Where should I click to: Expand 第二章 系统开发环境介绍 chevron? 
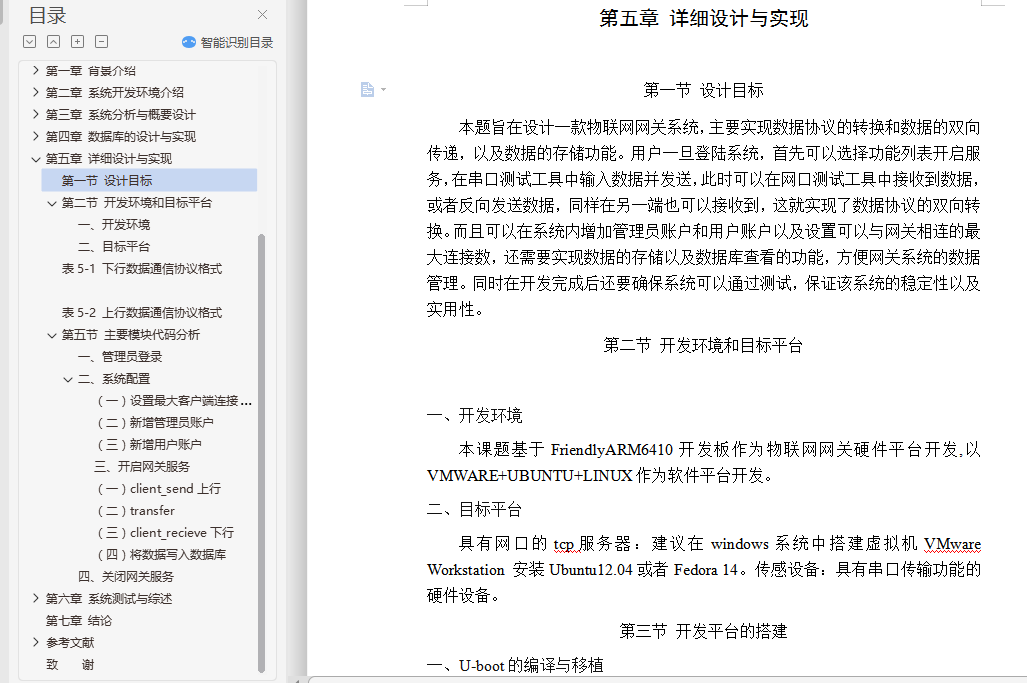[35, 92]
